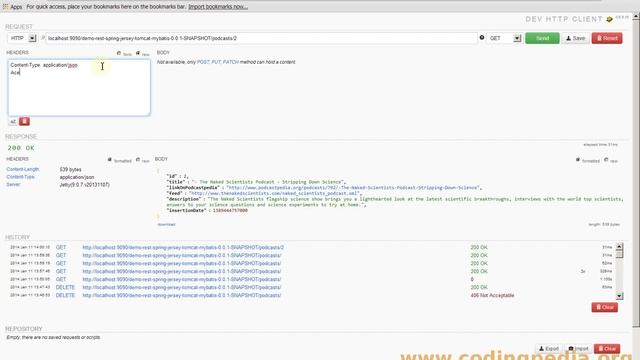This screenshot has height=360, width=640.
Task: Click Import bookmarks now link
Action: tap(218, 7)
